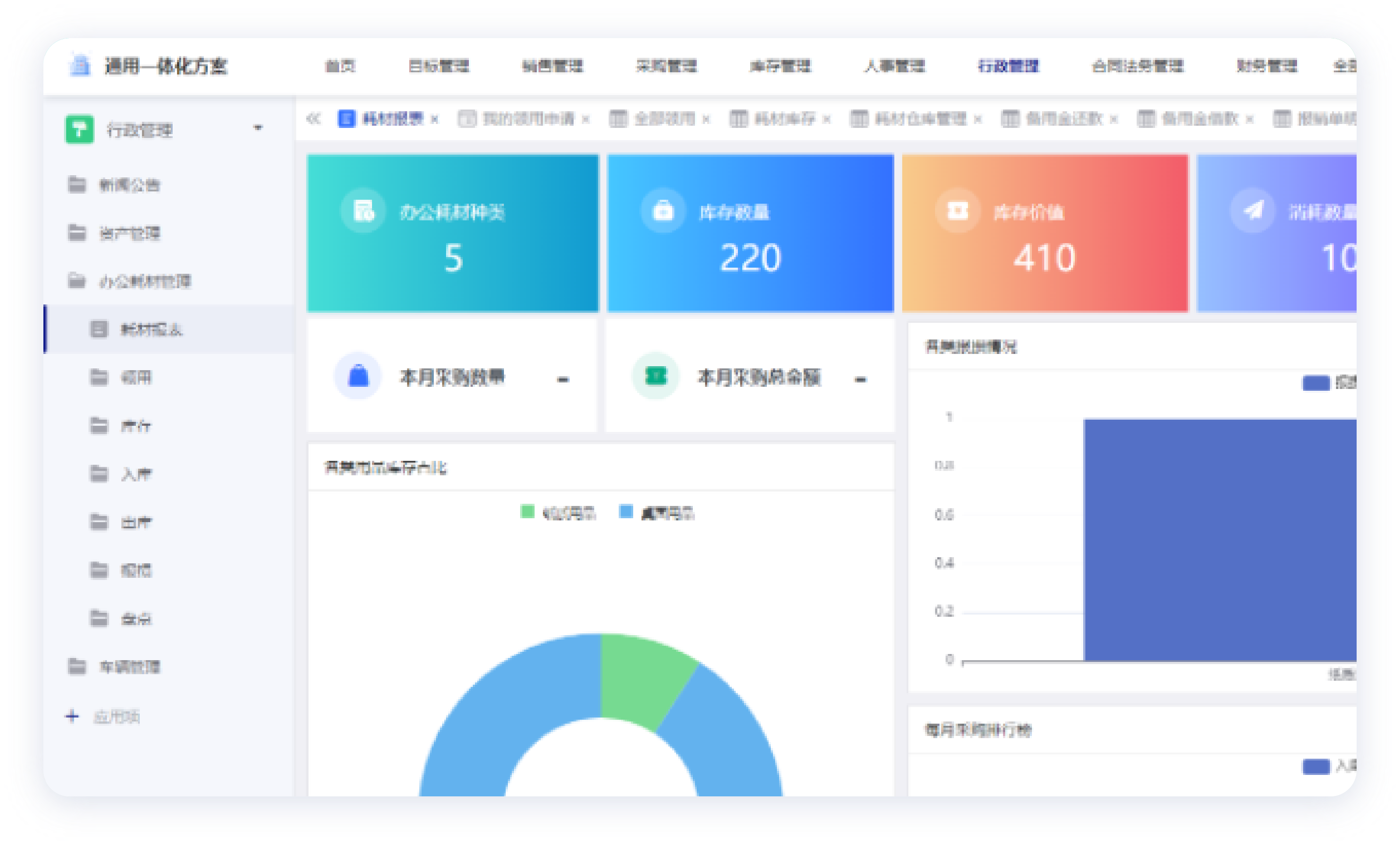Image resolution: width=1400 pixels, height=845 pixels.
Task: Click the blue icon on the 耗材报表 tab
Action: [x=347, y=119]
